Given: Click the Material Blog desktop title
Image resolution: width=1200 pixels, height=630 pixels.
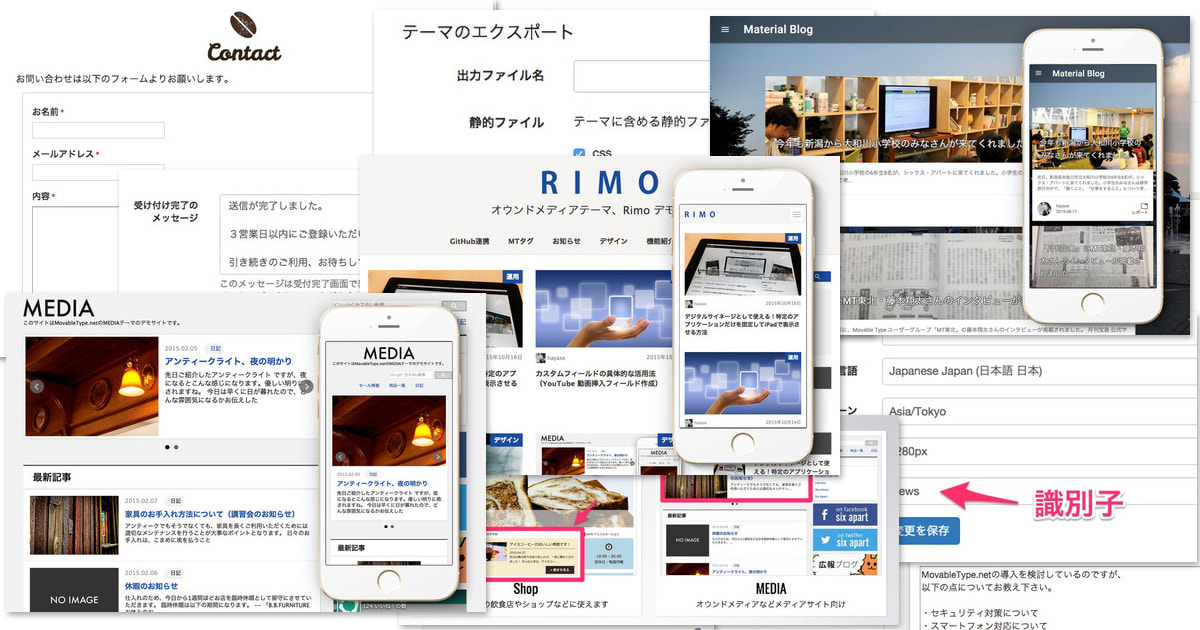Looking at the screenshot, I should coord(778,30).
